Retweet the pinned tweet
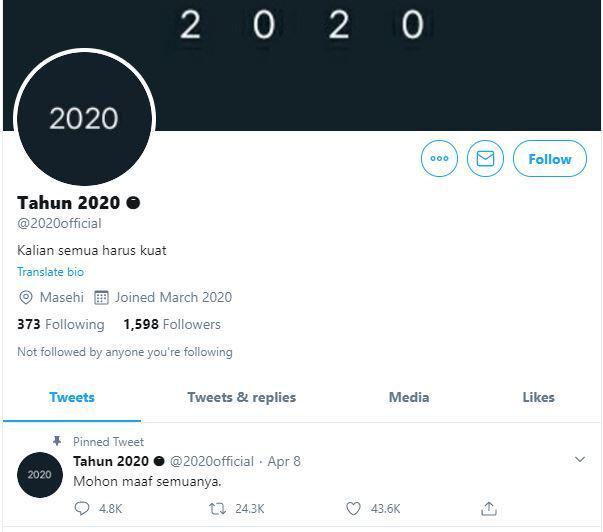 point(217,509)
